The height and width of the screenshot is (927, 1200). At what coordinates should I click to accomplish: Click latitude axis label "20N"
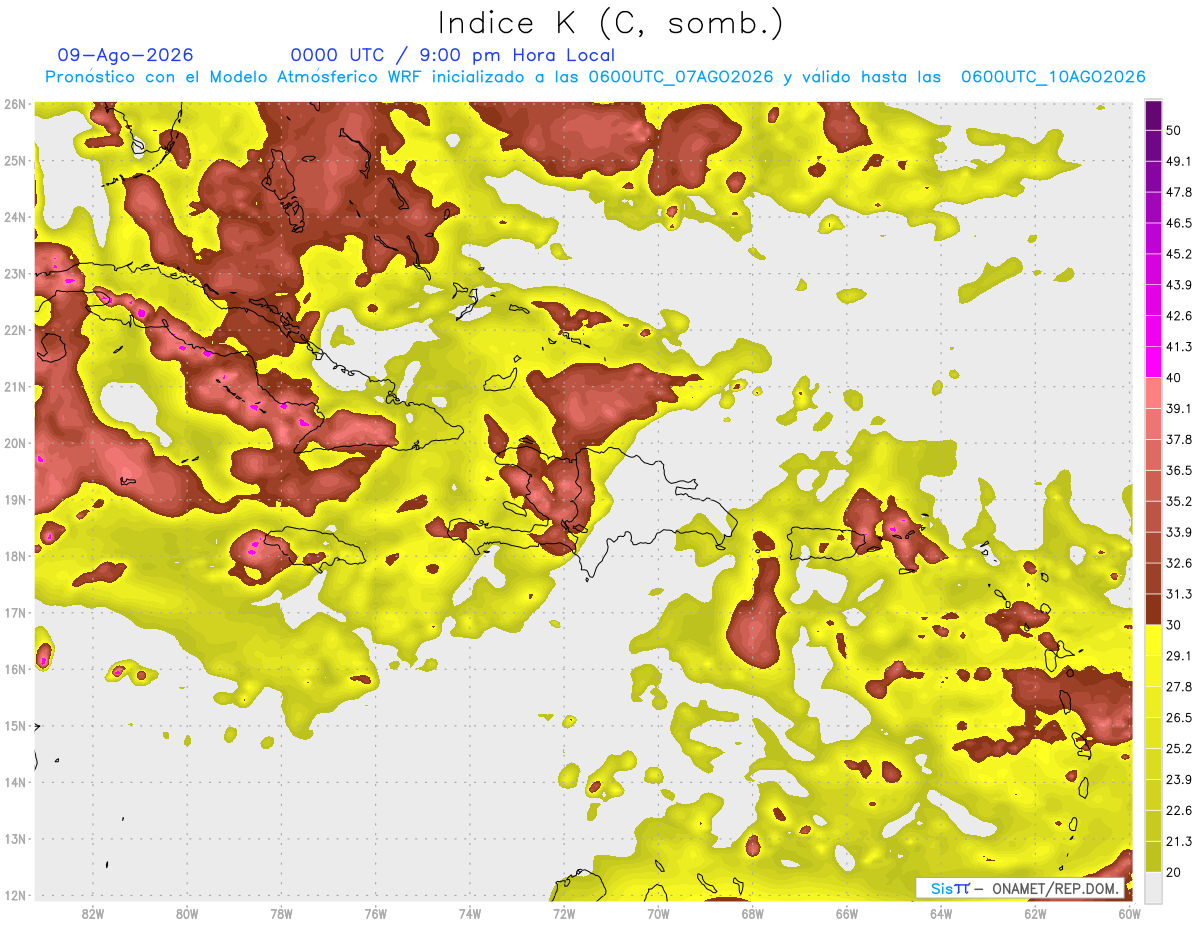click(x=14, y=443)
